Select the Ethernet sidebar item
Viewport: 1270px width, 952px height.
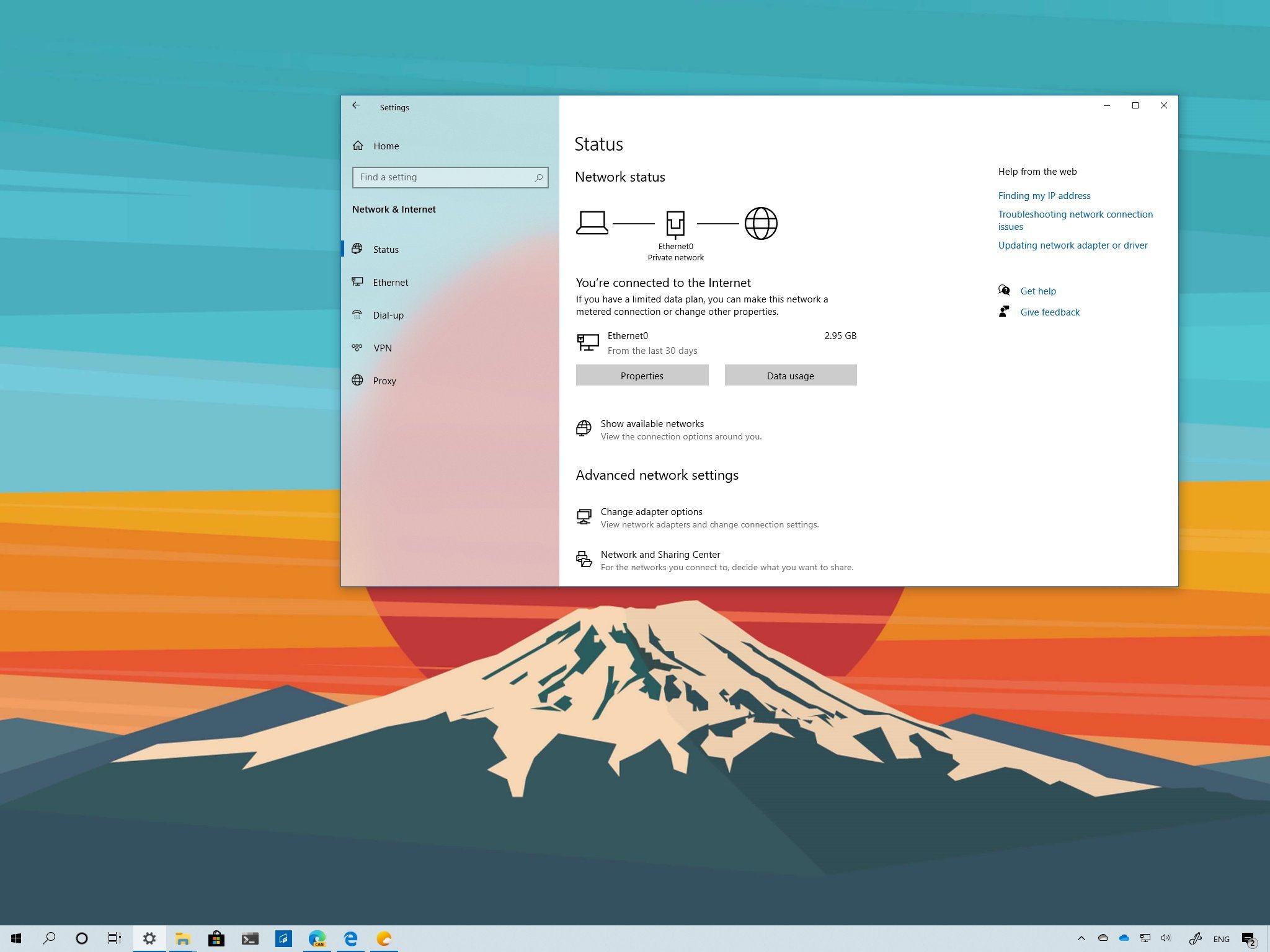pyautogui.click(x=390, y=282)
